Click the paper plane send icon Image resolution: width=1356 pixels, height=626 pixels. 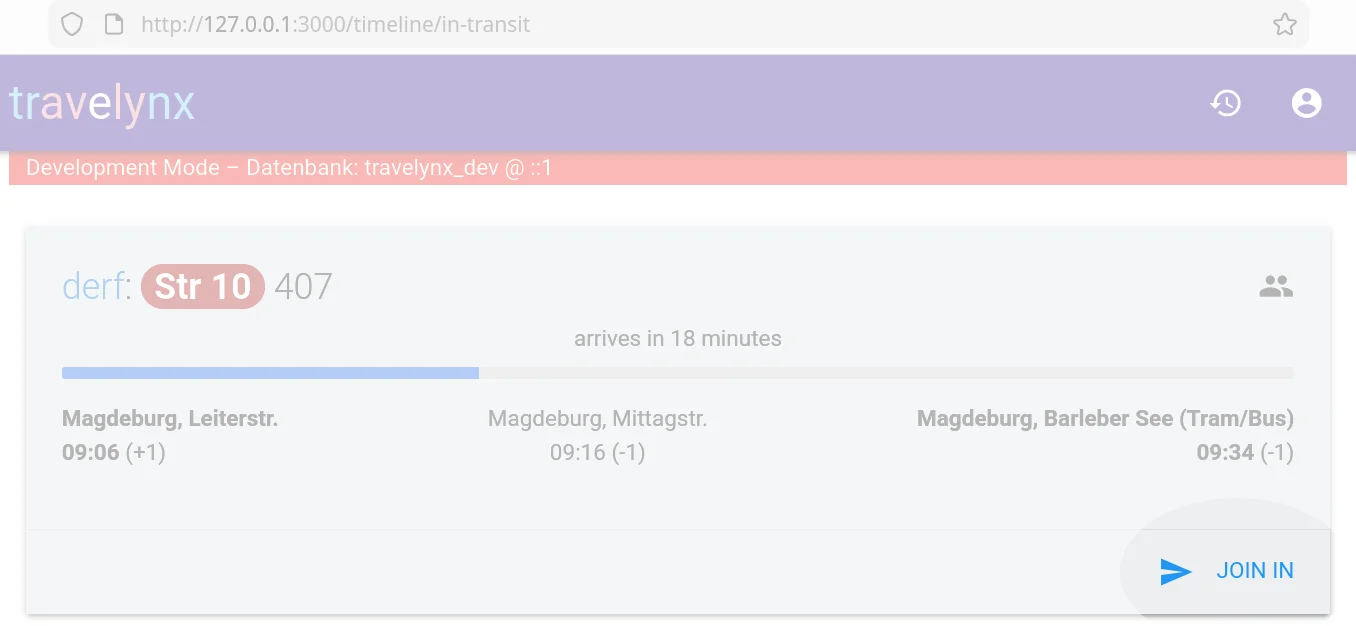click(1175, 571)
